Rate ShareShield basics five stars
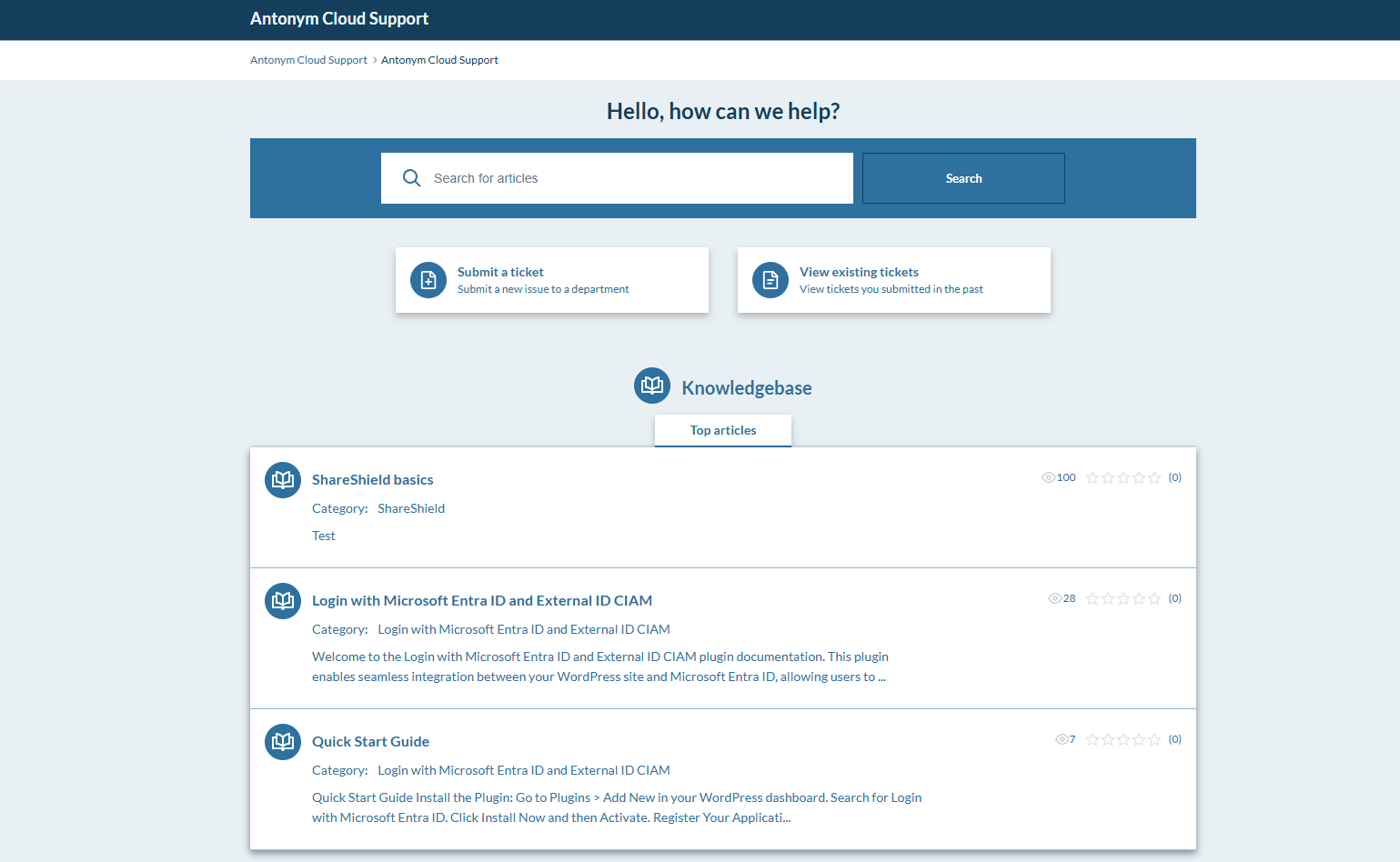The height and width of the screenshot is (862, 1400). click(x=1154, y=477)
